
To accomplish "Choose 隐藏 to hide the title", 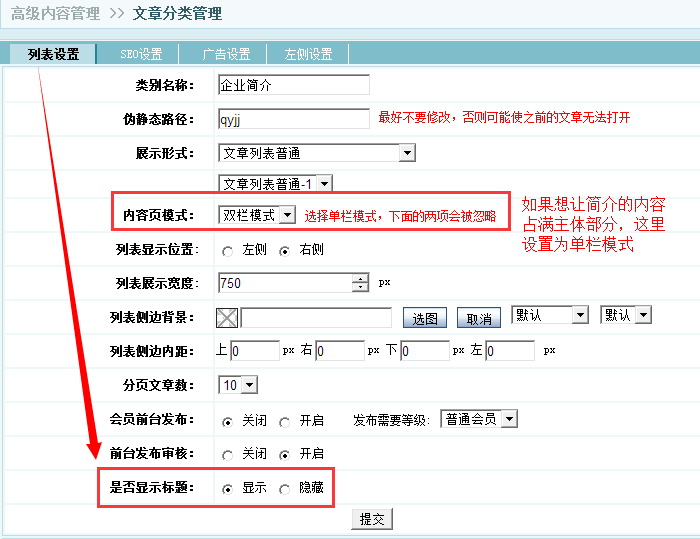I will [x=285, y=489].
